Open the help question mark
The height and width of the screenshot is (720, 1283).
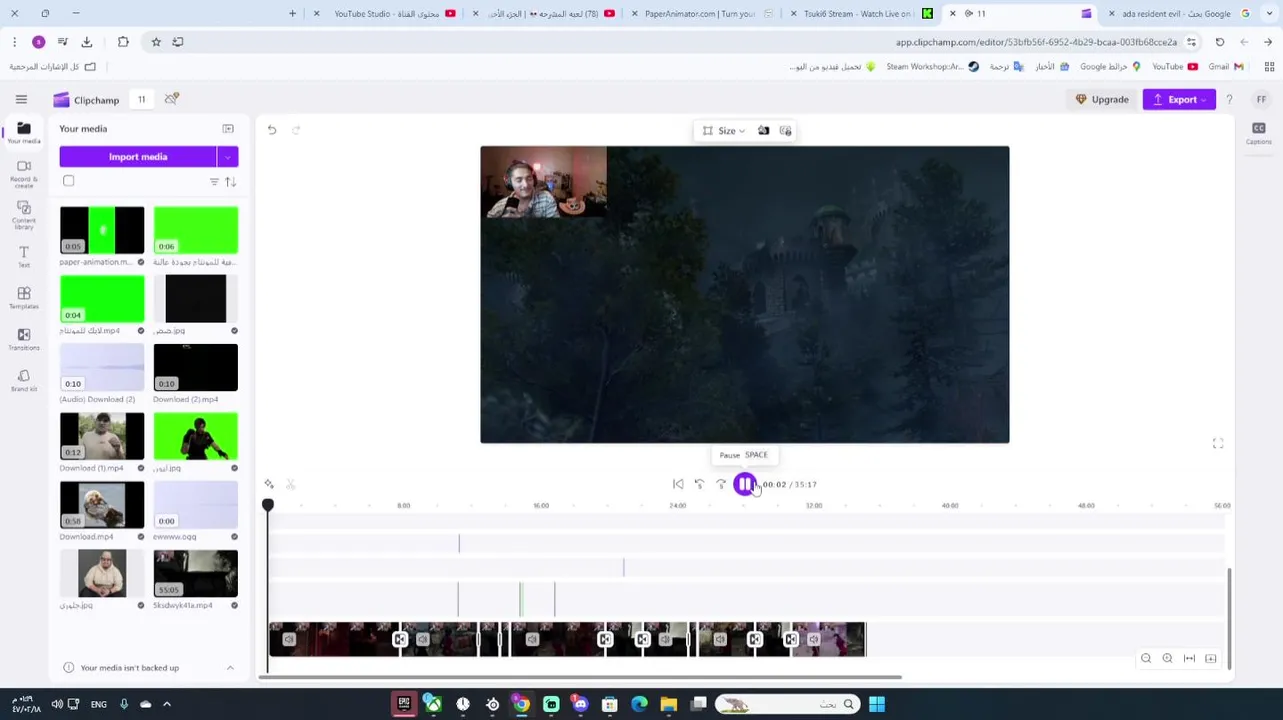[1229, 99]
